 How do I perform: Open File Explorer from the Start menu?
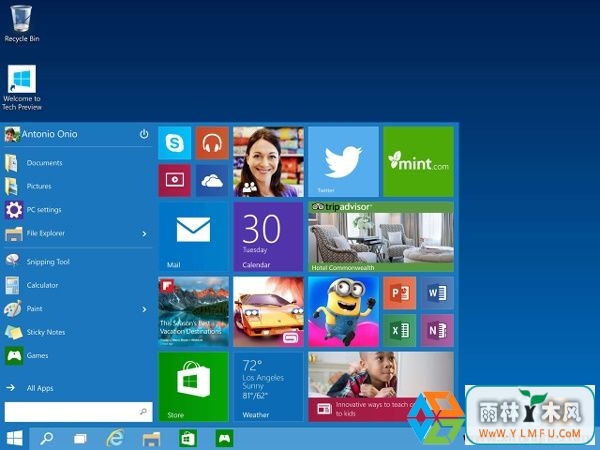[x=78, y=233]
